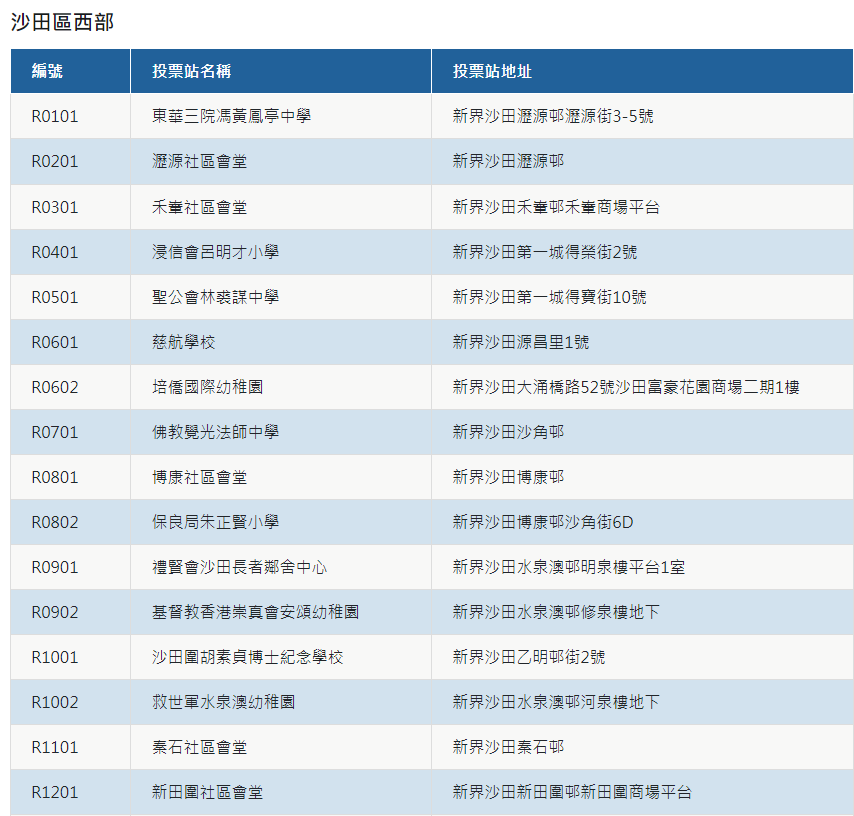This screenshot has width=854, height=816.
Task: Select the 培僑國際幼稚園 station name
Action: [207, 388]
